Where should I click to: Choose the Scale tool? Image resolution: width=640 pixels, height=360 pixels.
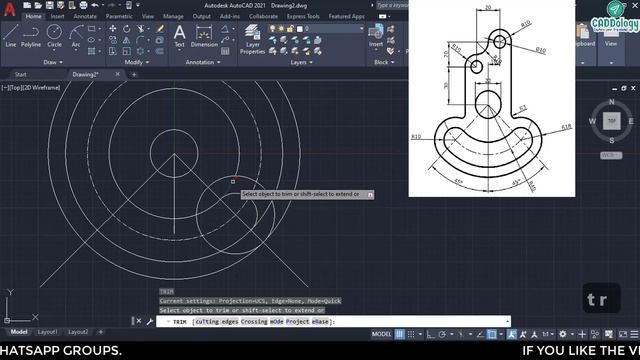click(x=127, y=51)
